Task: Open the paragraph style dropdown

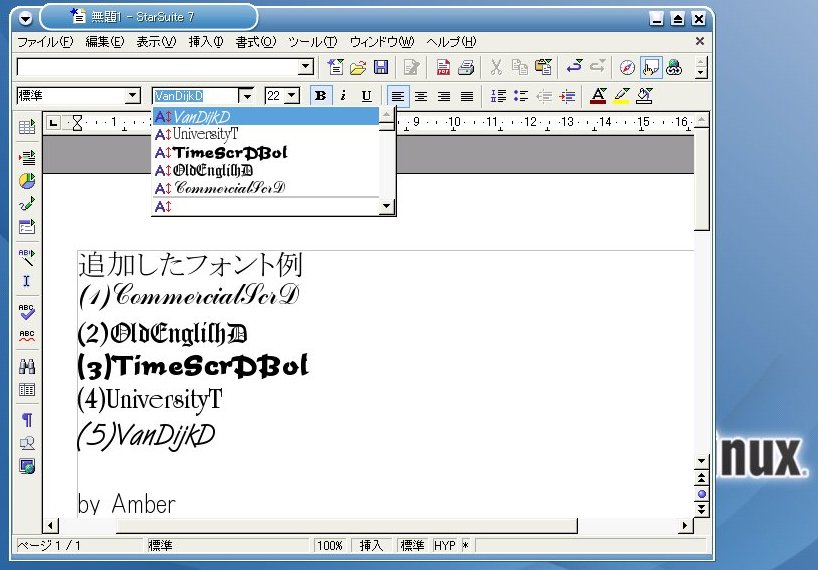Action: (x=133, y=96)
